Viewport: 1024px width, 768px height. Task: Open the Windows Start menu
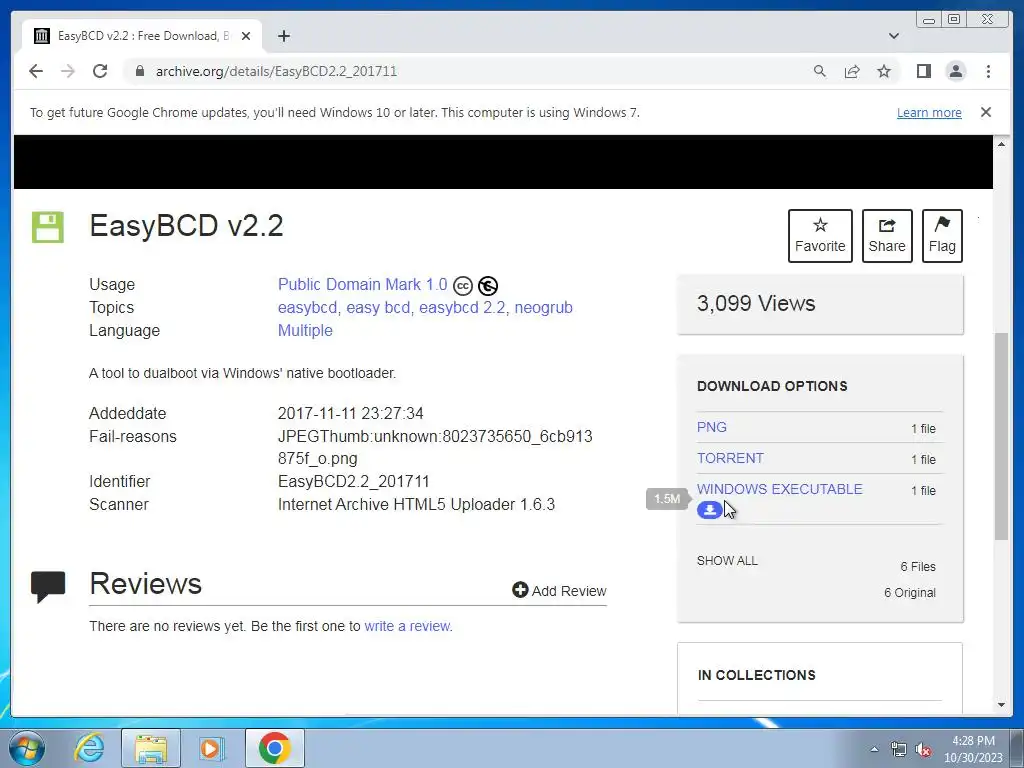26,748
